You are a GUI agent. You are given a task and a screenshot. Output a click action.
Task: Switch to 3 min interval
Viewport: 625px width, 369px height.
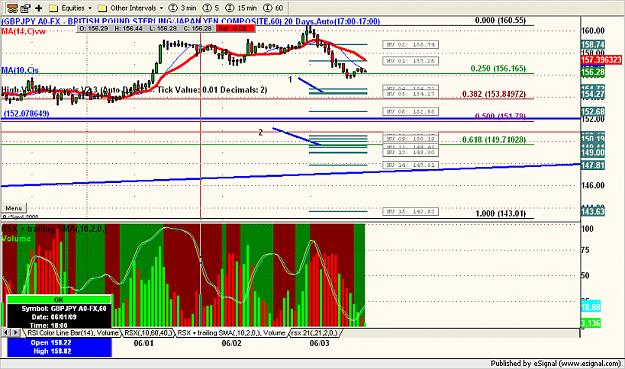click(x=182, y=8)
